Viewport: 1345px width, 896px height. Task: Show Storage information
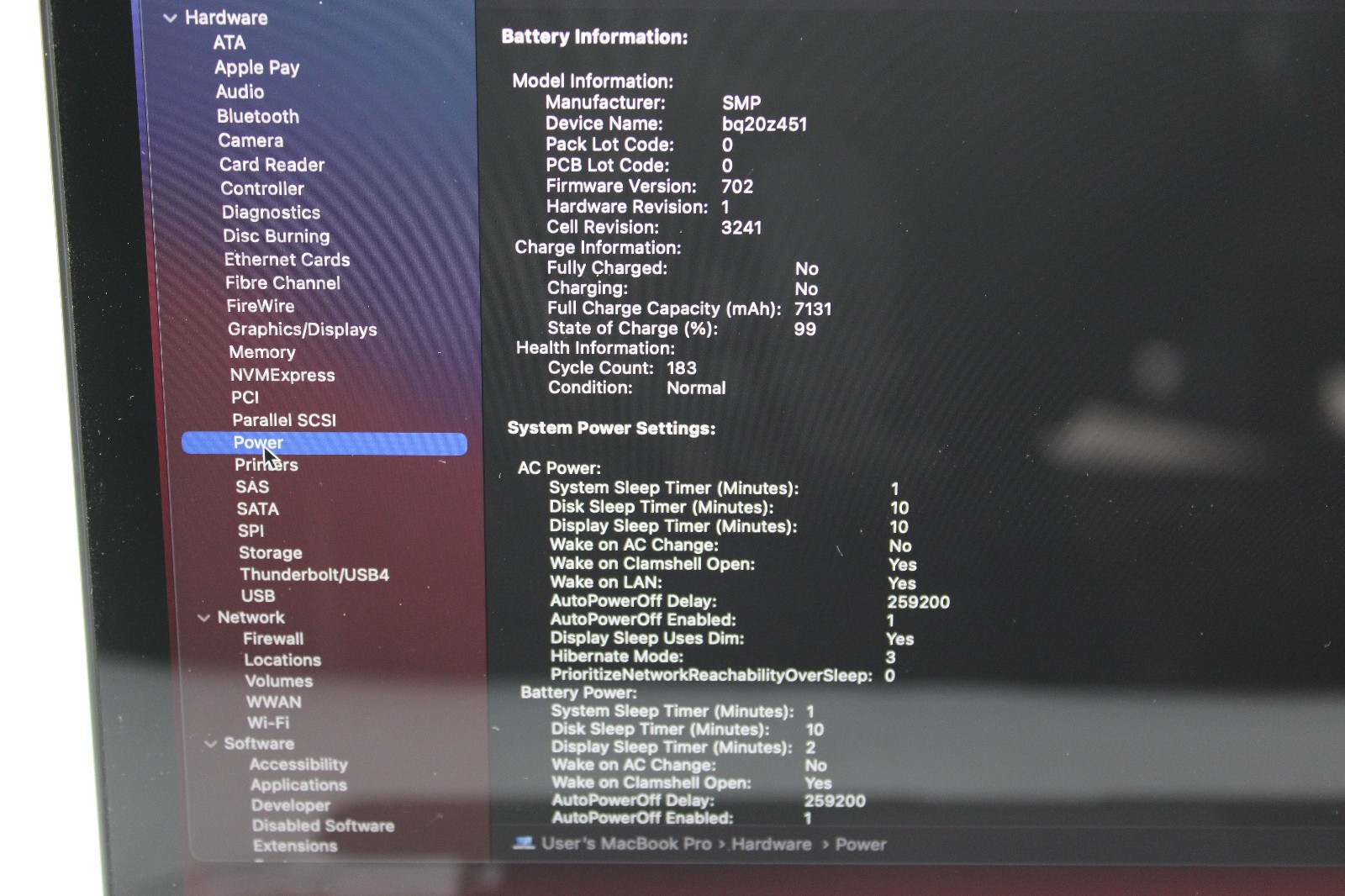(271, 552)
